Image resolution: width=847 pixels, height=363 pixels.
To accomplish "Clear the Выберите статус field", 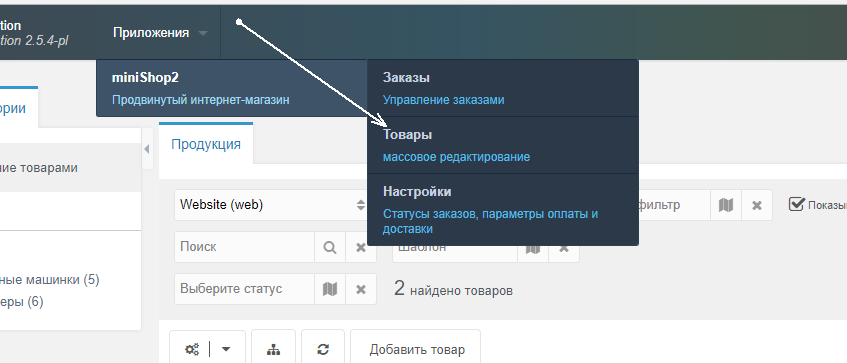I will click(x=361, y=289).
